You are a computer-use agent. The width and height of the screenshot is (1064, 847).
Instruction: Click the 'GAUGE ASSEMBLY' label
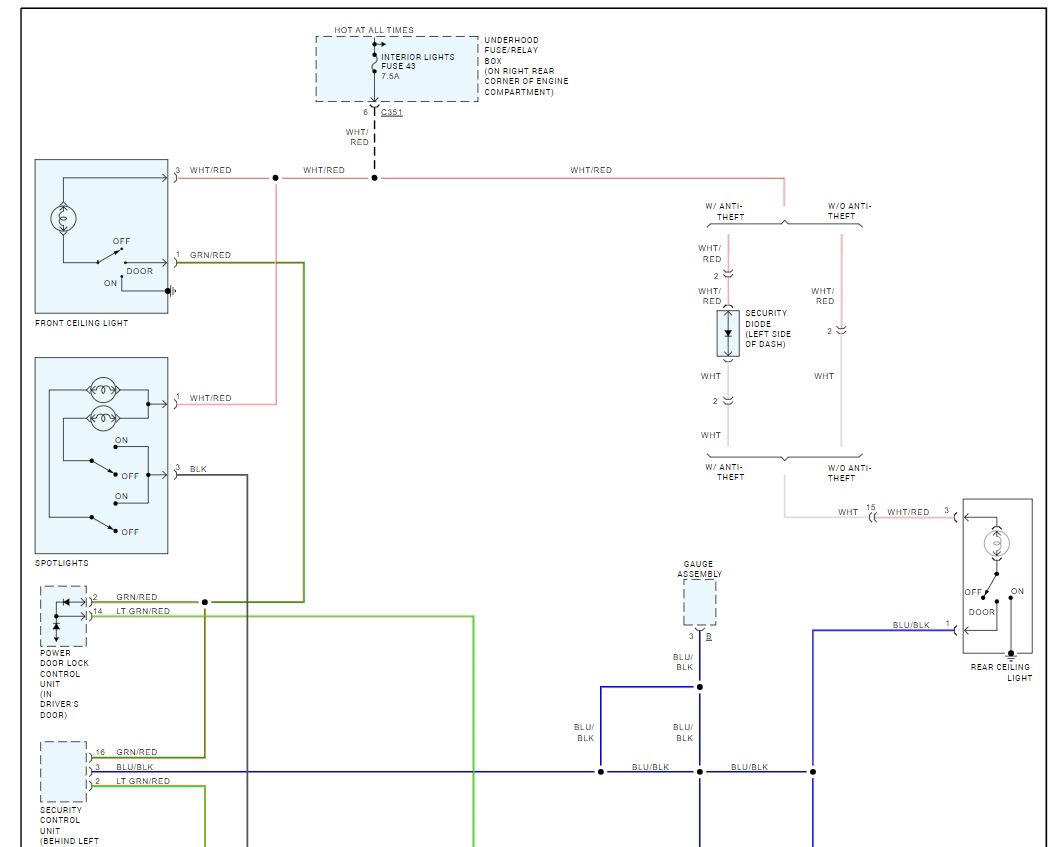click(699, 569)
